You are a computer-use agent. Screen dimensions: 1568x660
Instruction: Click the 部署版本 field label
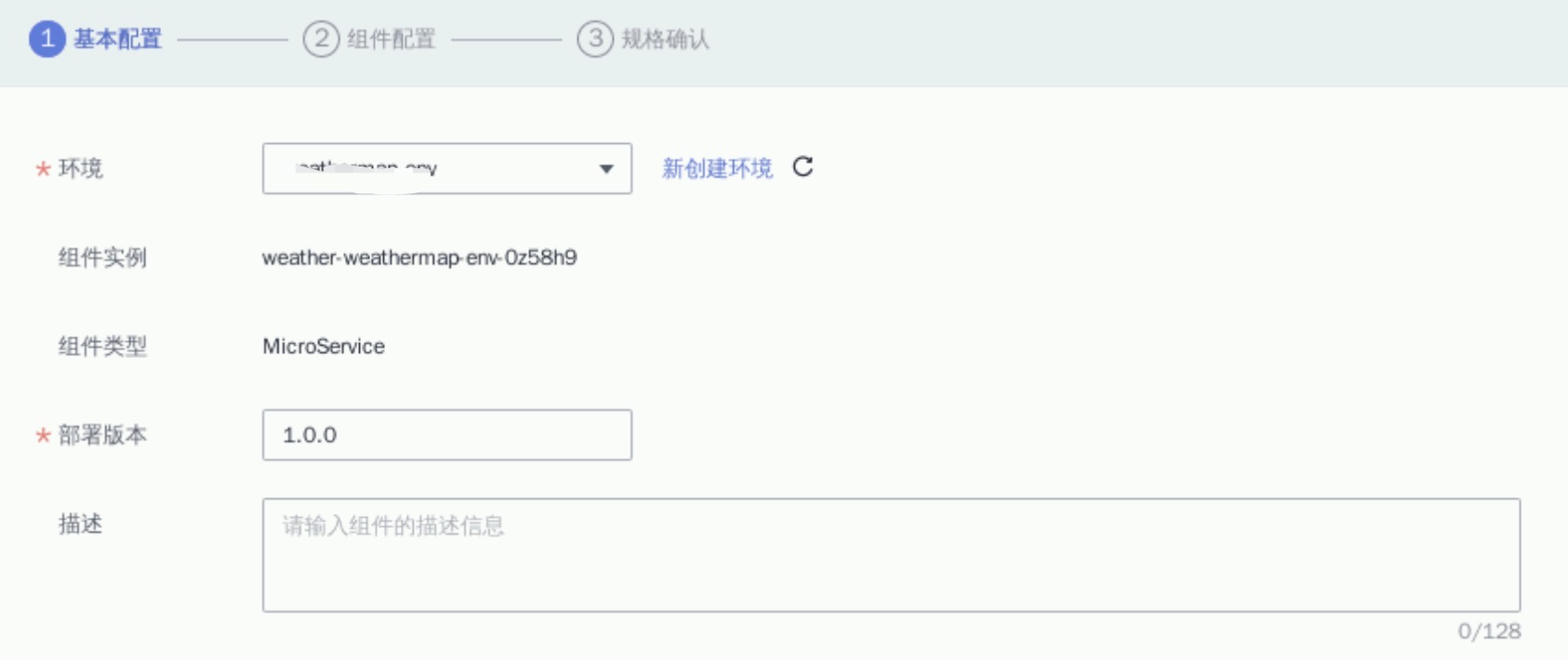[102, 435]
